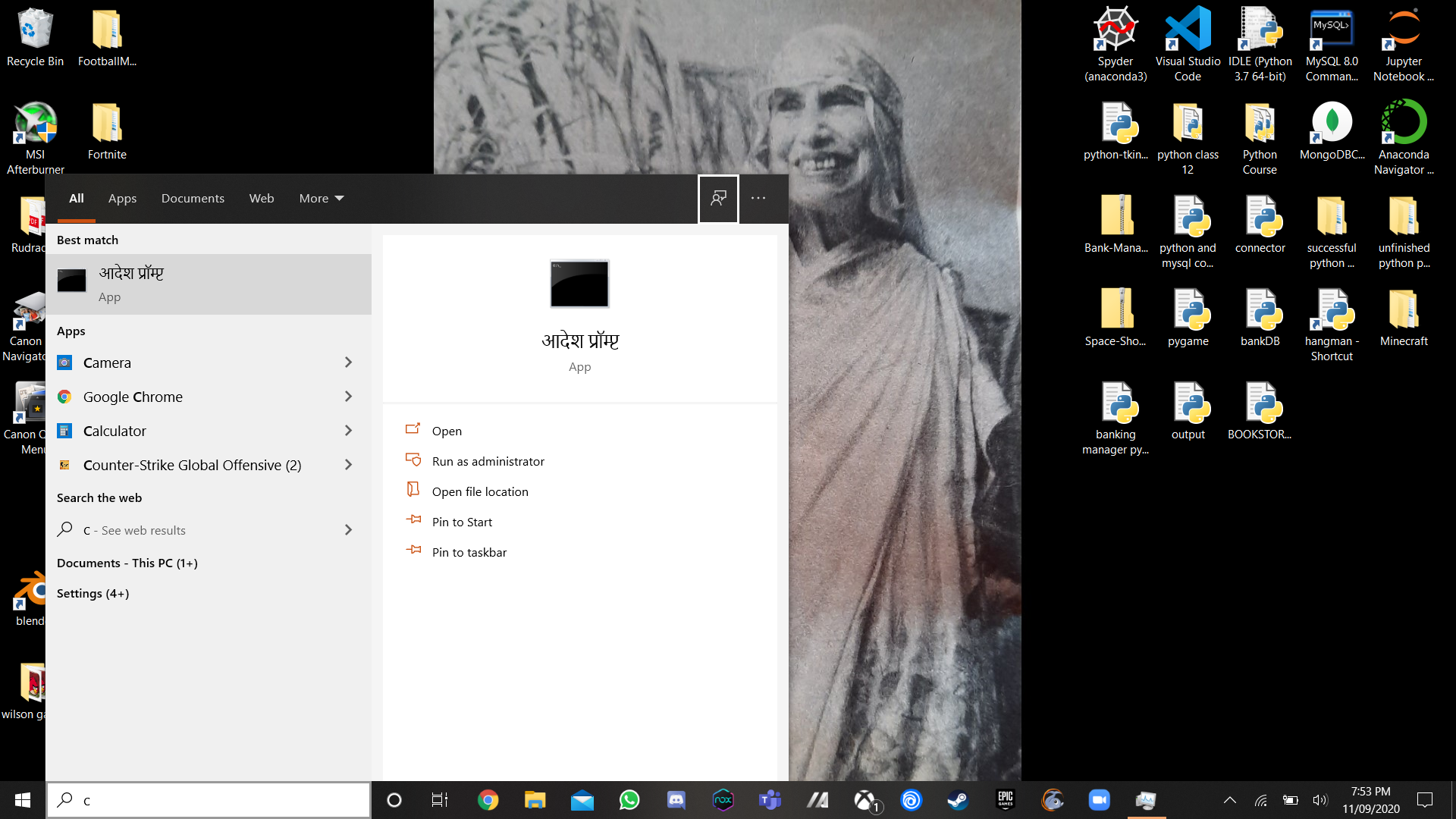The image size is (1456, 819).
Task: Click Open file location action
Action: [x=479, y=491]
